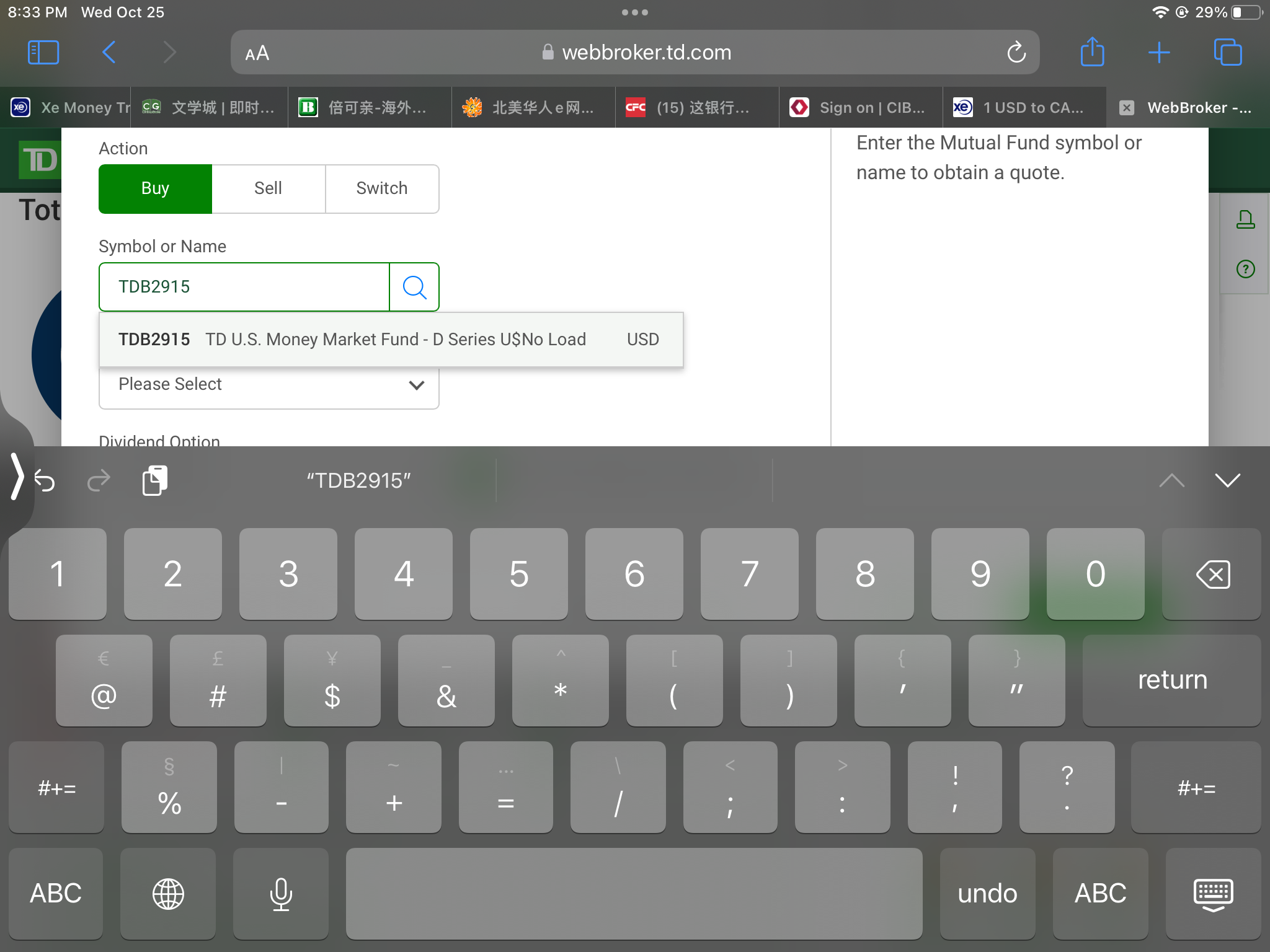Choose TDB2915 Money Market Fund suggestion
Viewport: 1270px width, 952px height.
391,340
